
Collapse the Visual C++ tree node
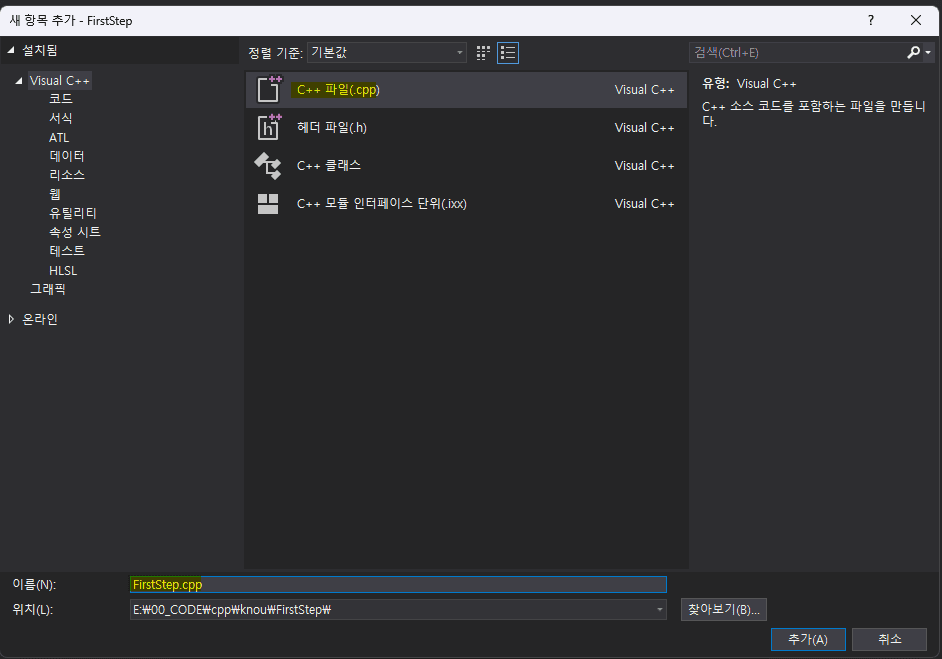pyautogui.click(x=19, y=81)
